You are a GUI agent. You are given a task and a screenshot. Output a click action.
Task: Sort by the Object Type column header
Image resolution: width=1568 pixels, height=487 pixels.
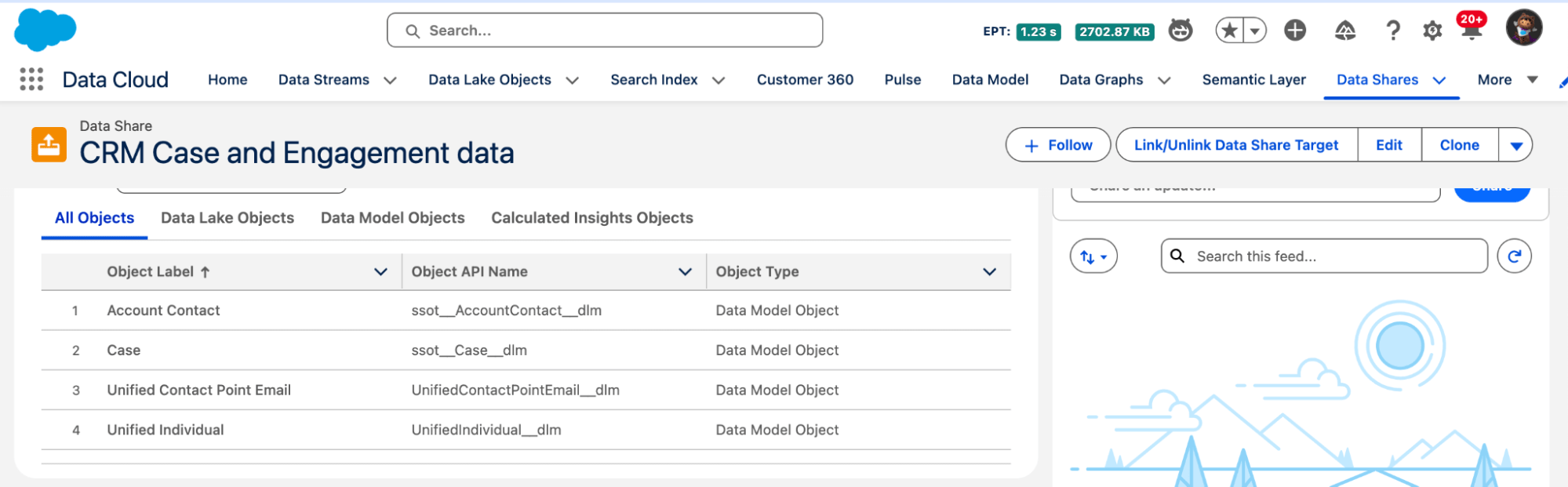tap(757, 271)
